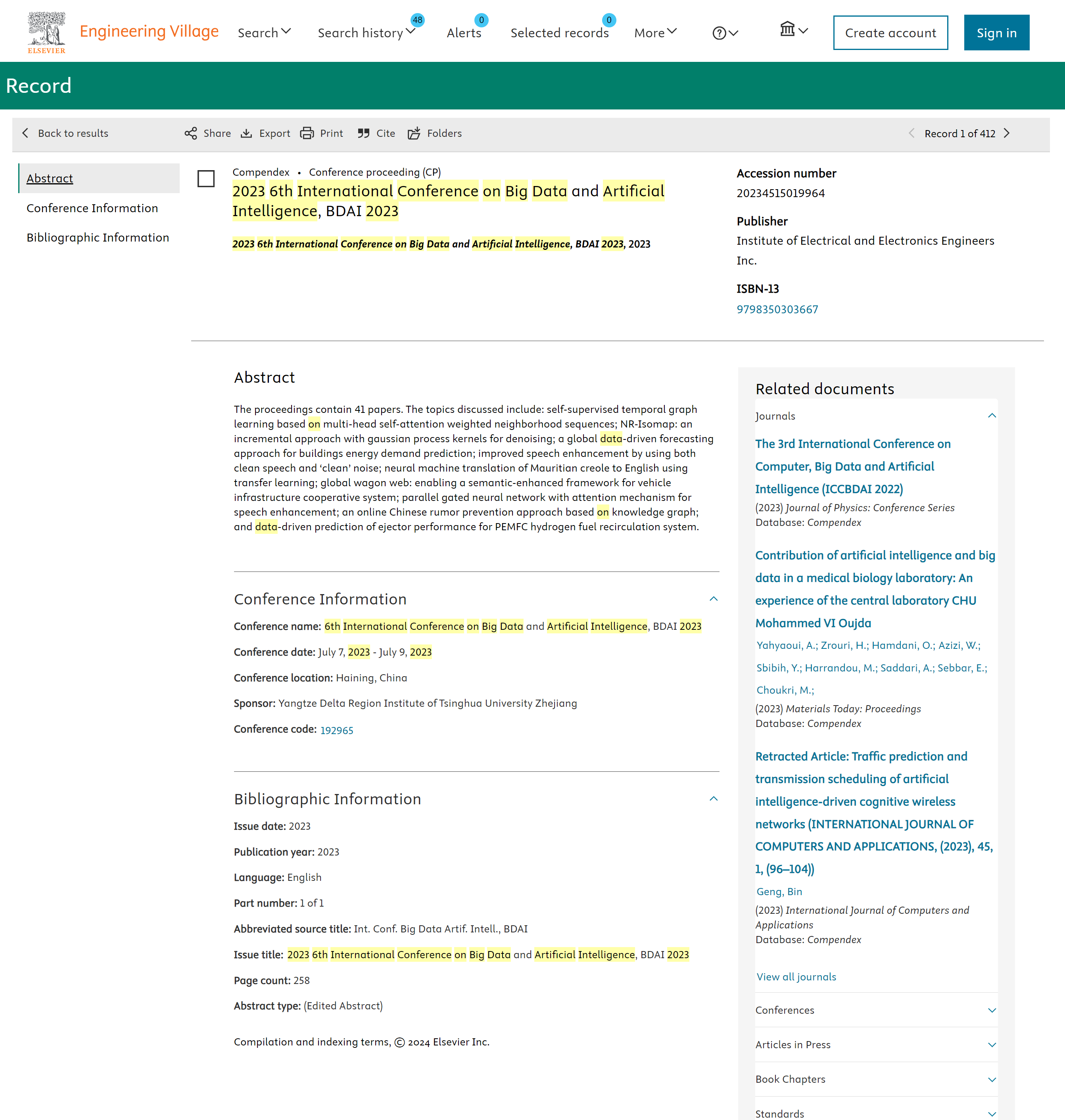This screenshot has height=1120, width=1065.
Task: Click the accession number 20234515019964
Action: (x=781, y=193)
